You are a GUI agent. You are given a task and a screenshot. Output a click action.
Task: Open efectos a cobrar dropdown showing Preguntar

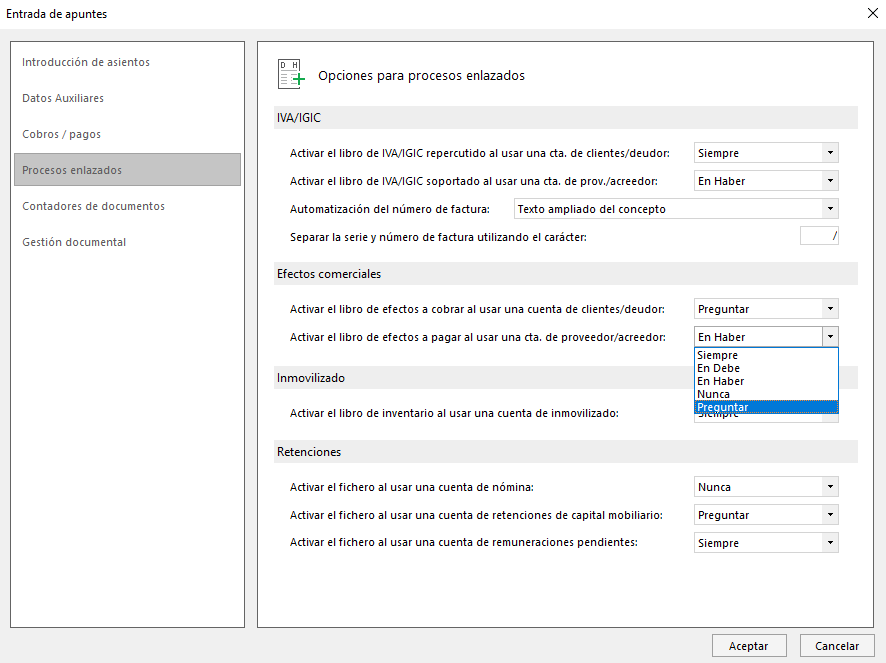(766, 309)
